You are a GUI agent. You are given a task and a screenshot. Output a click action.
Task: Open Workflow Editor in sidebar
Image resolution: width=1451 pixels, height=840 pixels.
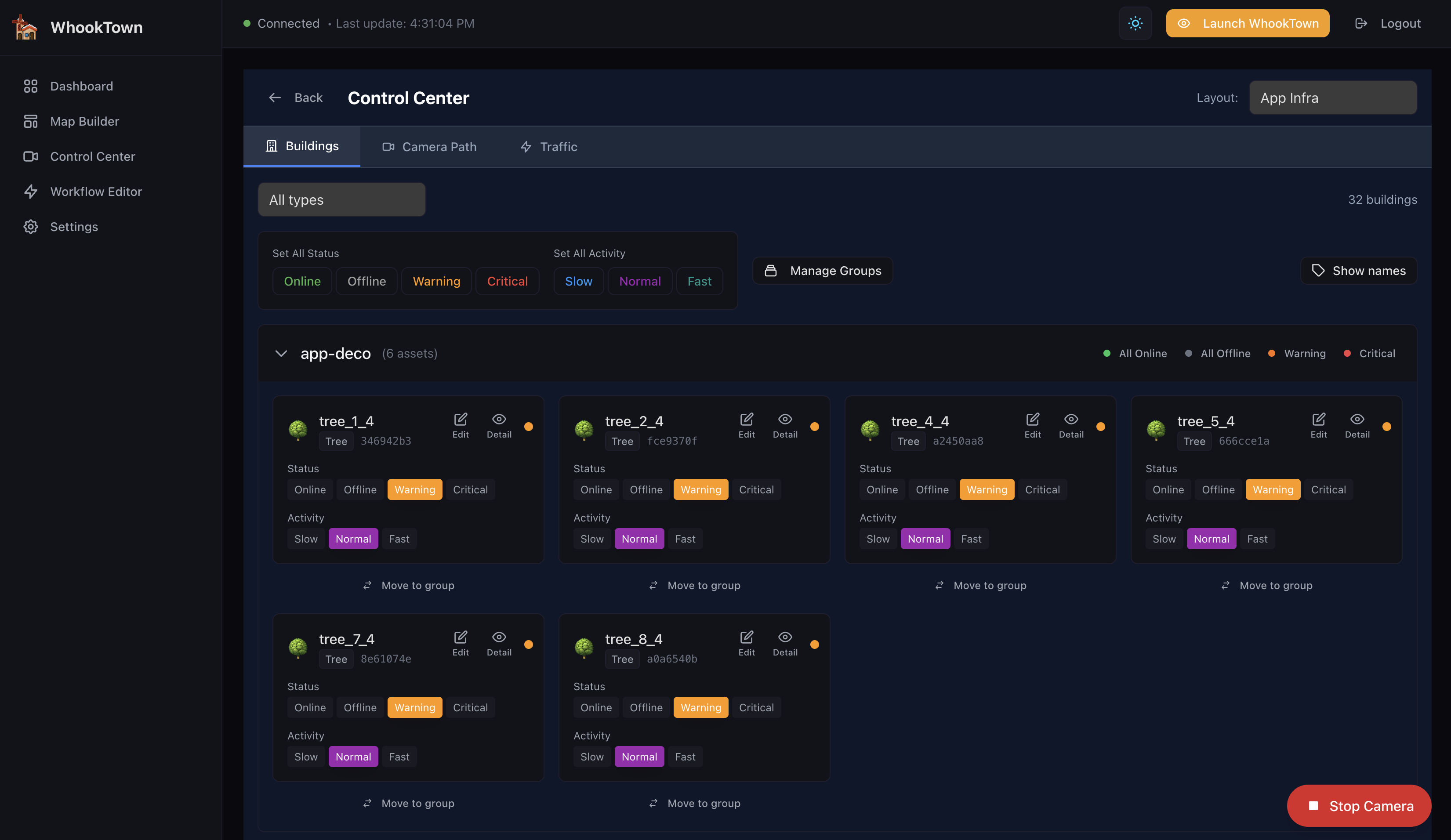[x=96, y=192]
